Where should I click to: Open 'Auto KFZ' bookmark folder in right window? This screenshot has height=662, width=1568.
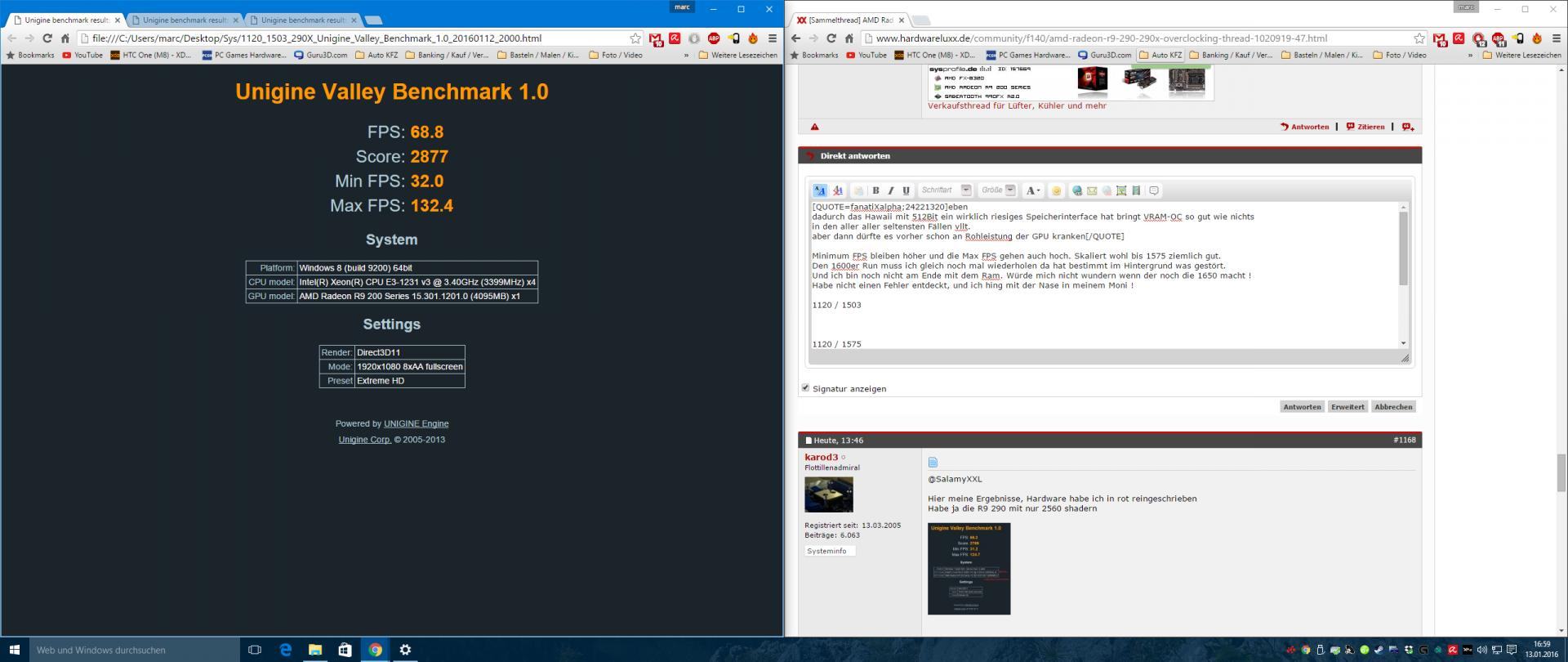tap(1160, 56)
